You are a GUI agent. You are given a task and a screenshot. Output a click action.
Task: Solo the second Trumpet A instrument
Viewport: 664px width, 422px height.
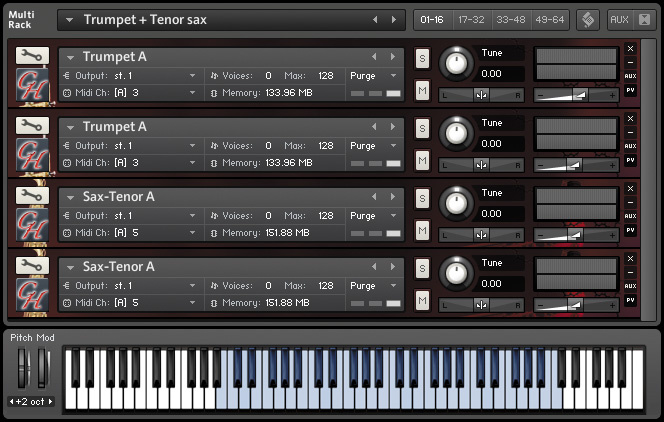pyautogui.click(x=422, y=128)
